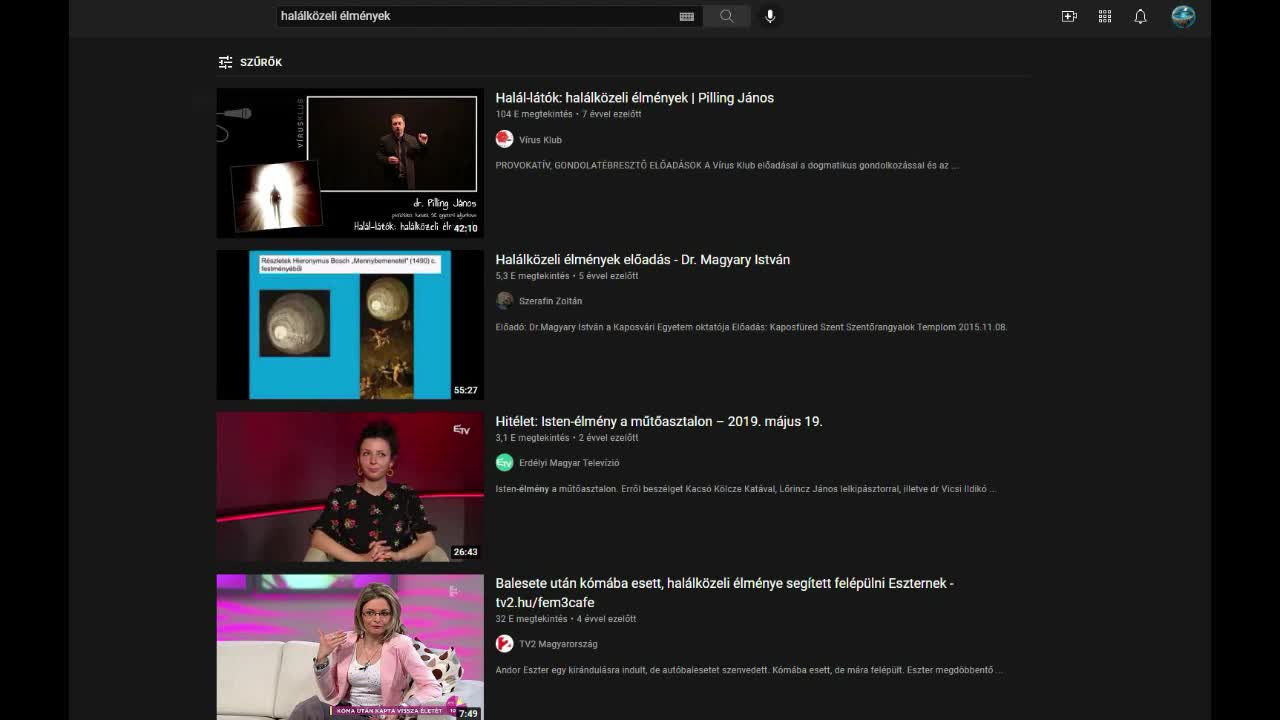Viewport: 1280px width, 720px height.
Task: Open title 'Balesete után kómába esett'
Action: (725, 592)
